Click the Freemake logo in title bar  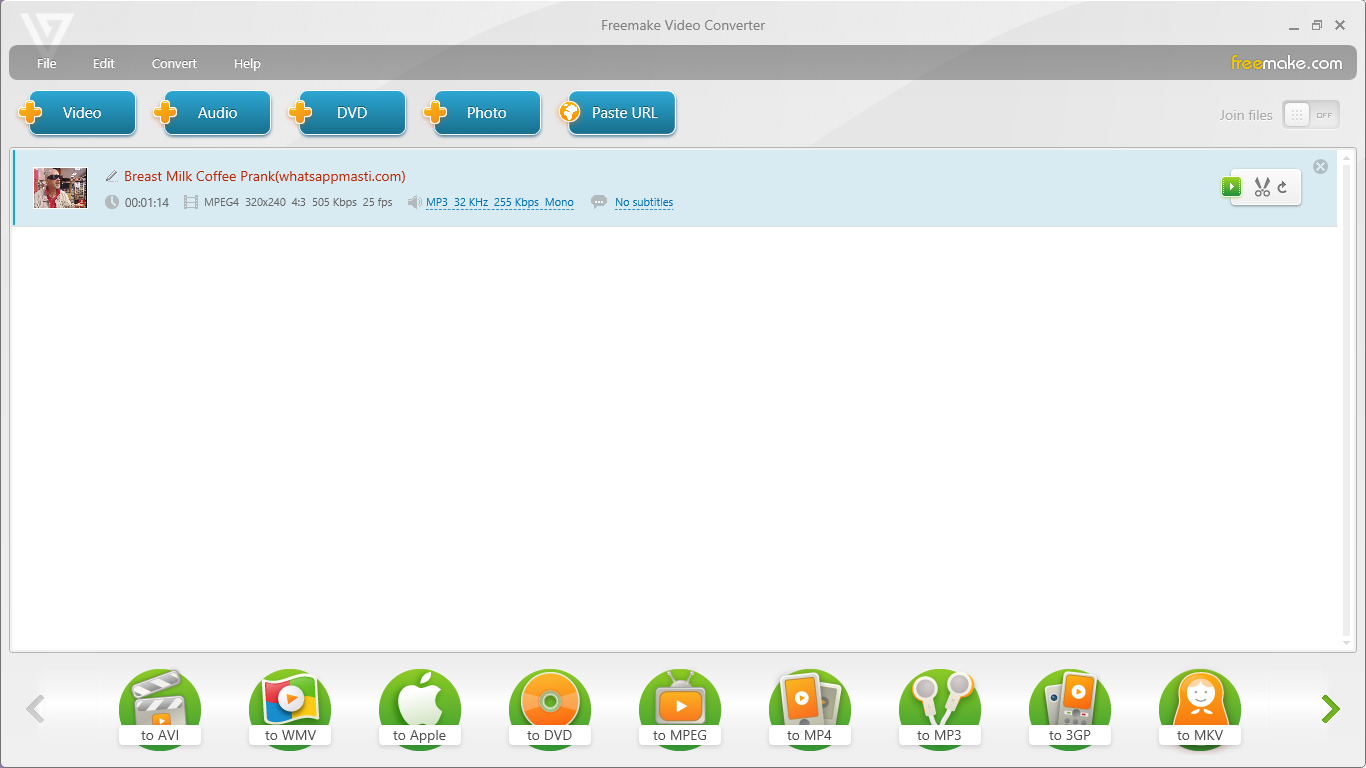pos(46,33)
